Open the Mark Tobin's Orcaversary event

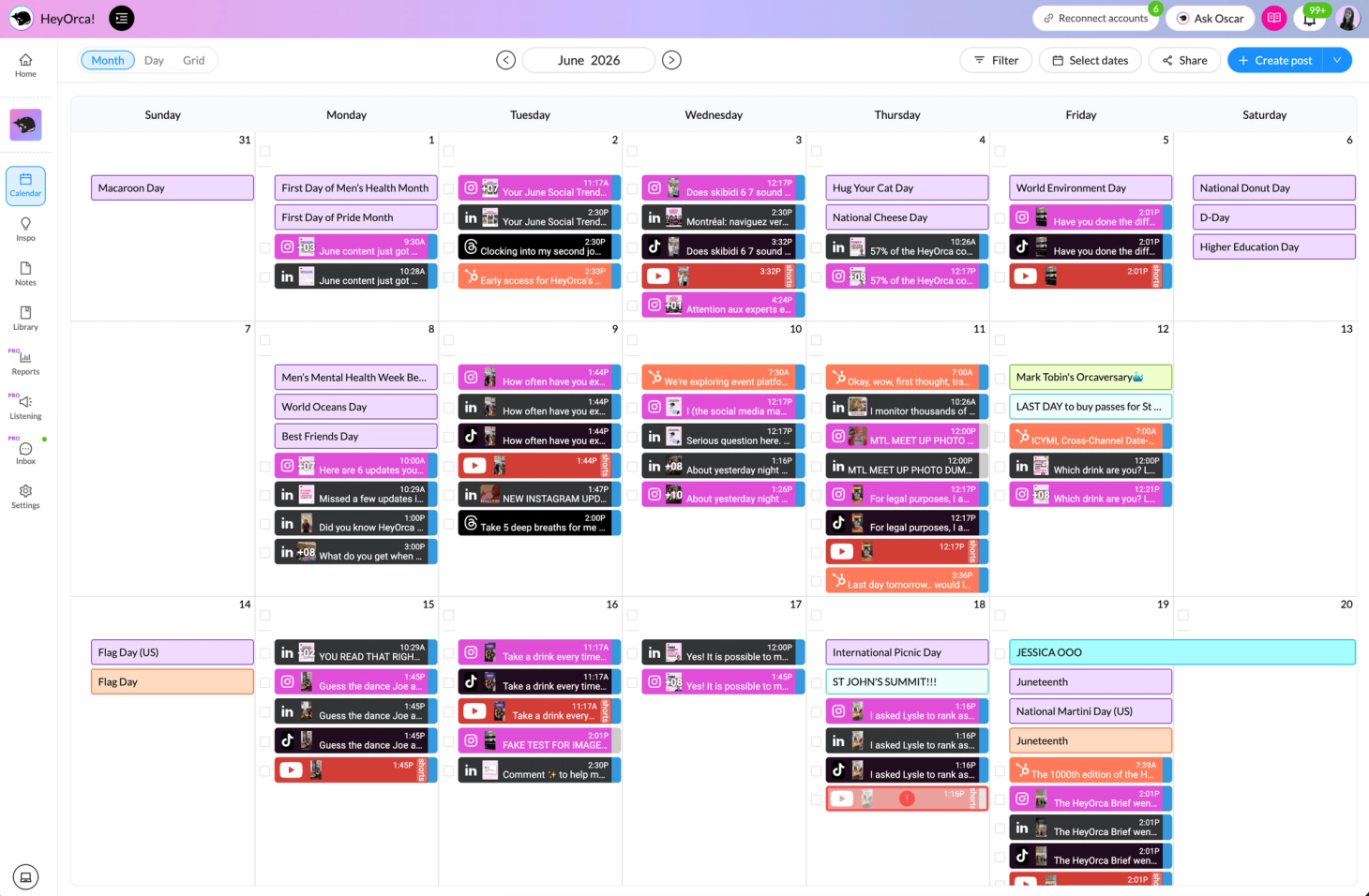(x=1091, y=378)
